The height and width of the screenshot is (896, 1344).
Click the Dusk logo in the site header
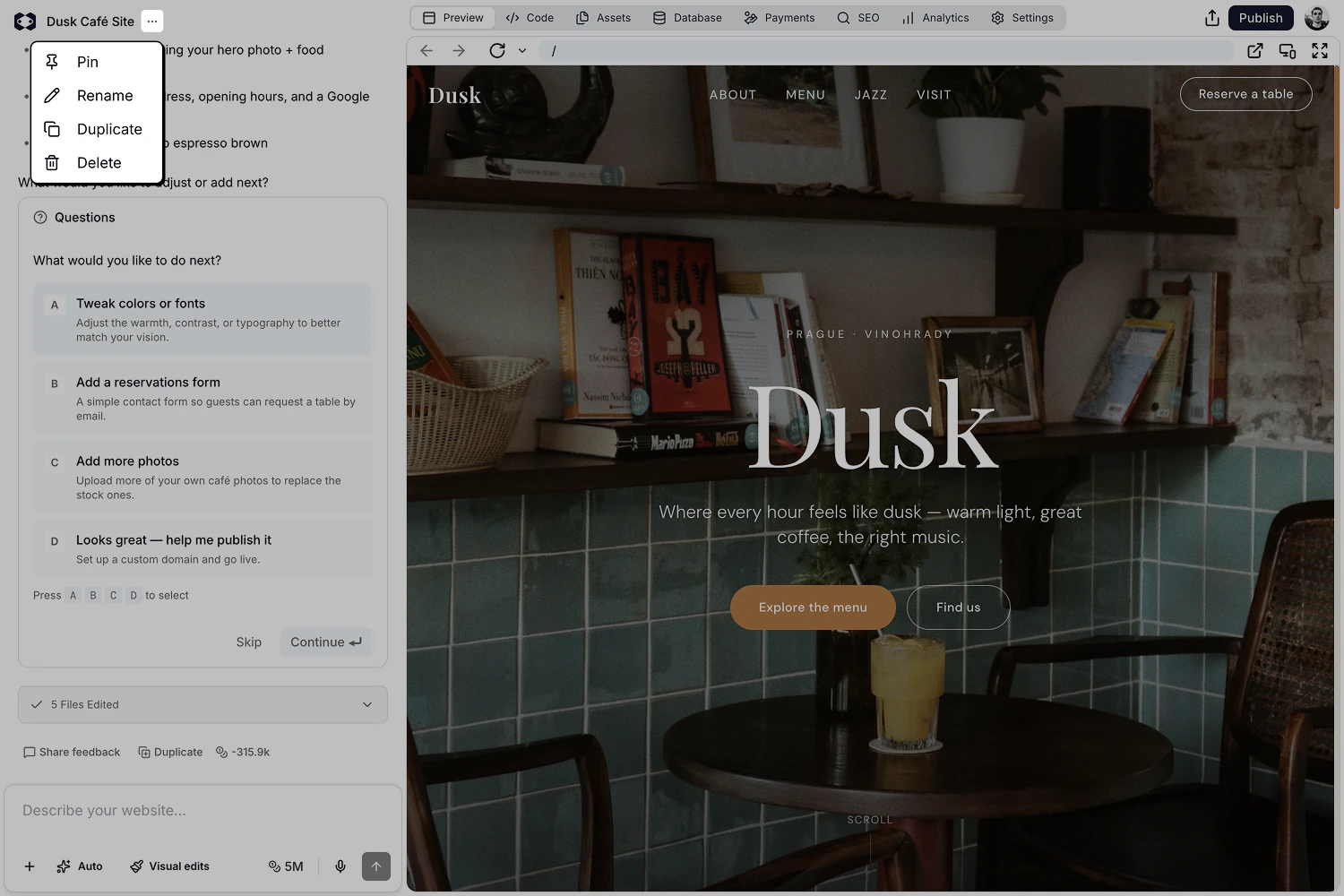pos(455,95)
